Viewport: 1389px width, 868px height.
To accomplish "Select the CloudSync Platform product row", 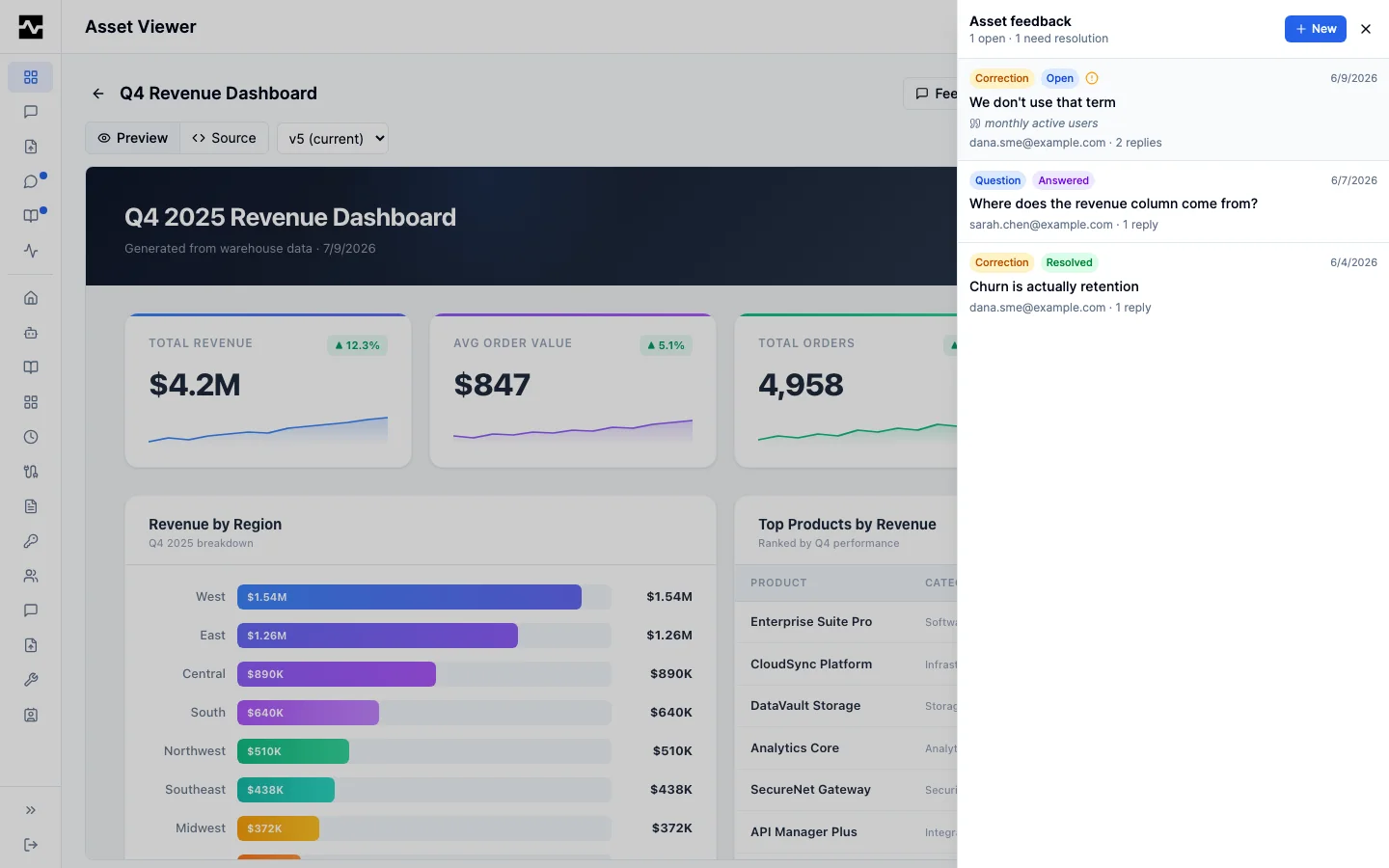I will pos(846,665).
